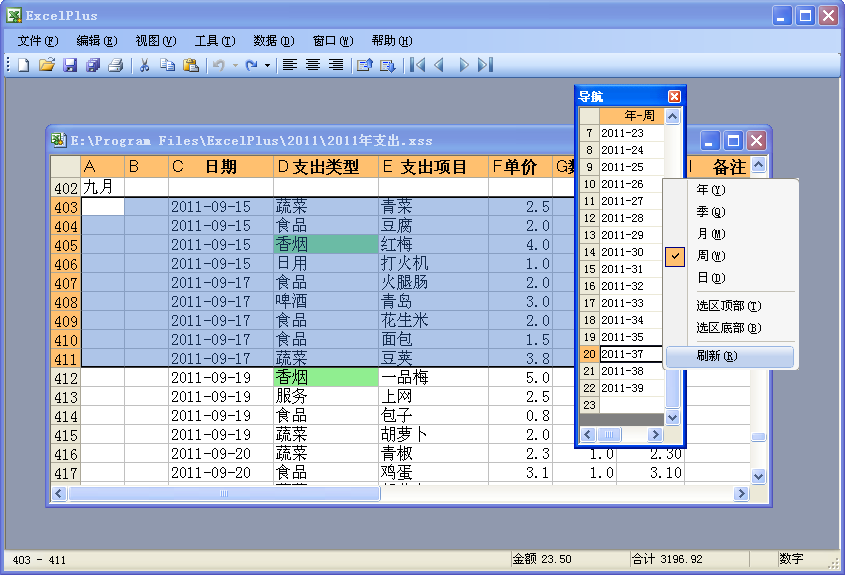The width and height of the screenshot is (845, 575).
Task: Select 季(Q) in the context menu
Action: (x=730, y=212)
